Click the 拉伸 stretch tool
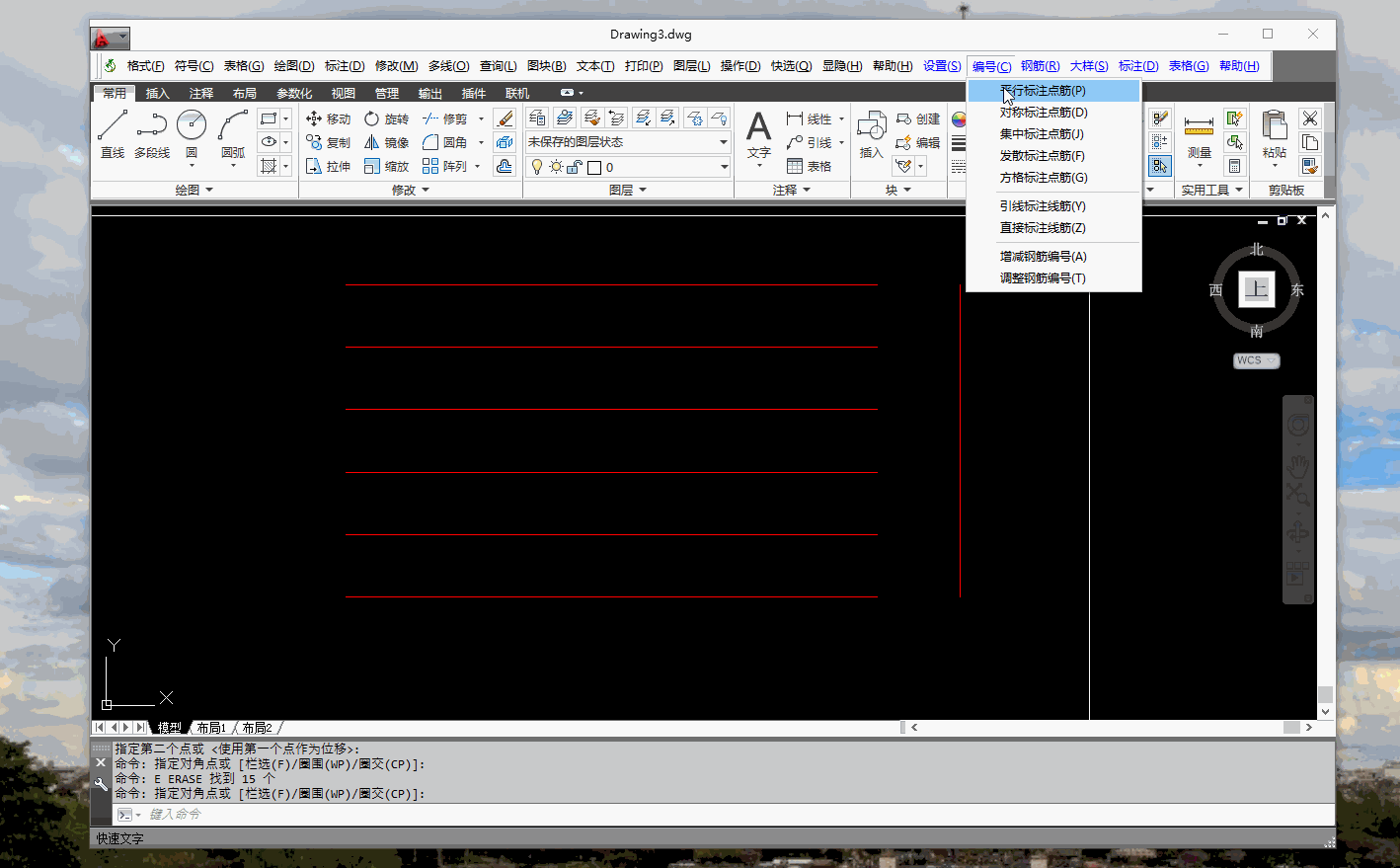 tap(328, 166)
